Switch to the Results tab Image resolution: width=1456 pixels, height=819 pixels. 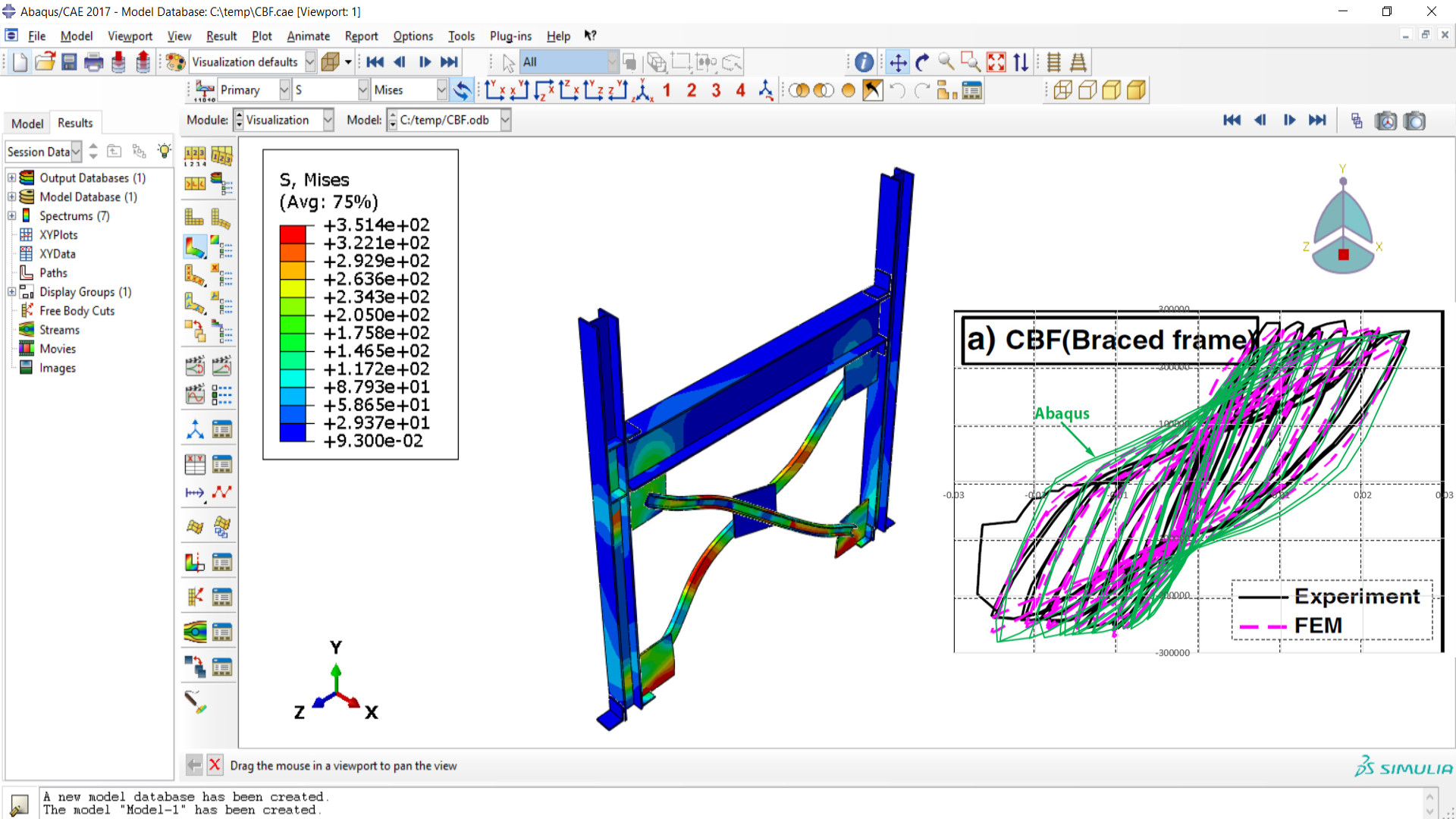(75, 123)
